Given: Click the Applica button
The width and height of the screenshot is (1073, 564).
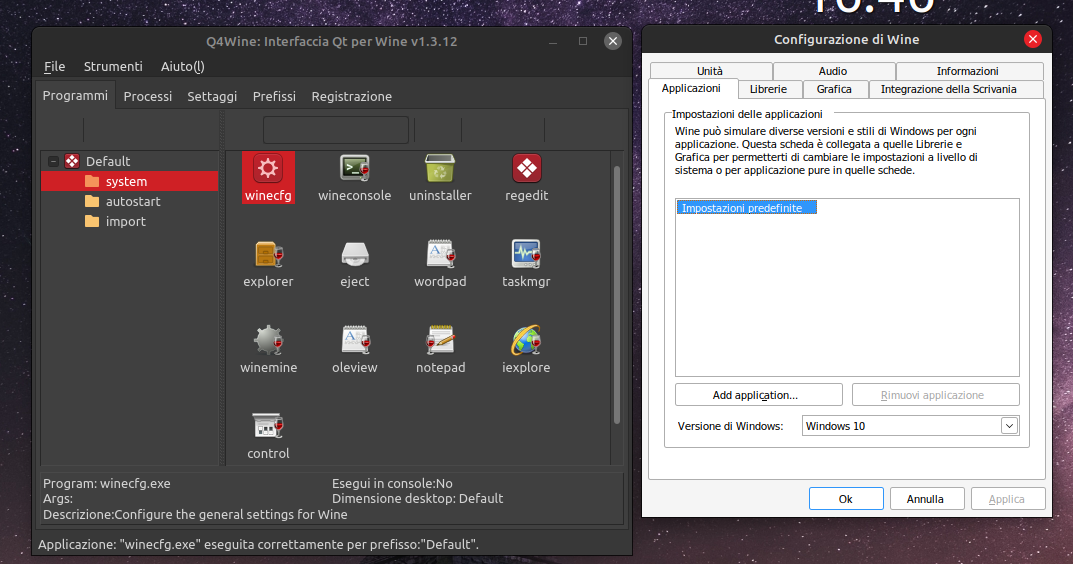Looking at the screenshot, I should 1008,499.
